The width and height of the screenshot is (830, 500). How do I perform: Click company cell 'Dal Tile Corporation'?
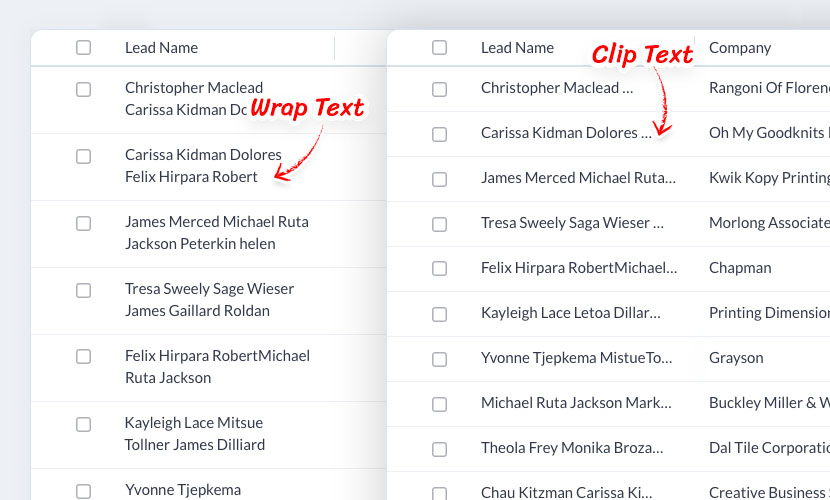(x=769, y=448)
